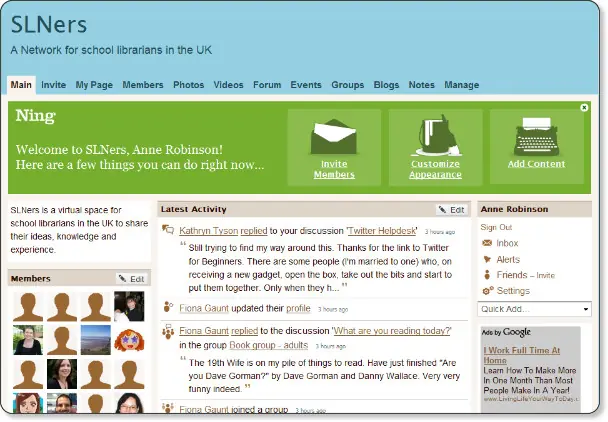Open the Groups tab

[347, 85]
